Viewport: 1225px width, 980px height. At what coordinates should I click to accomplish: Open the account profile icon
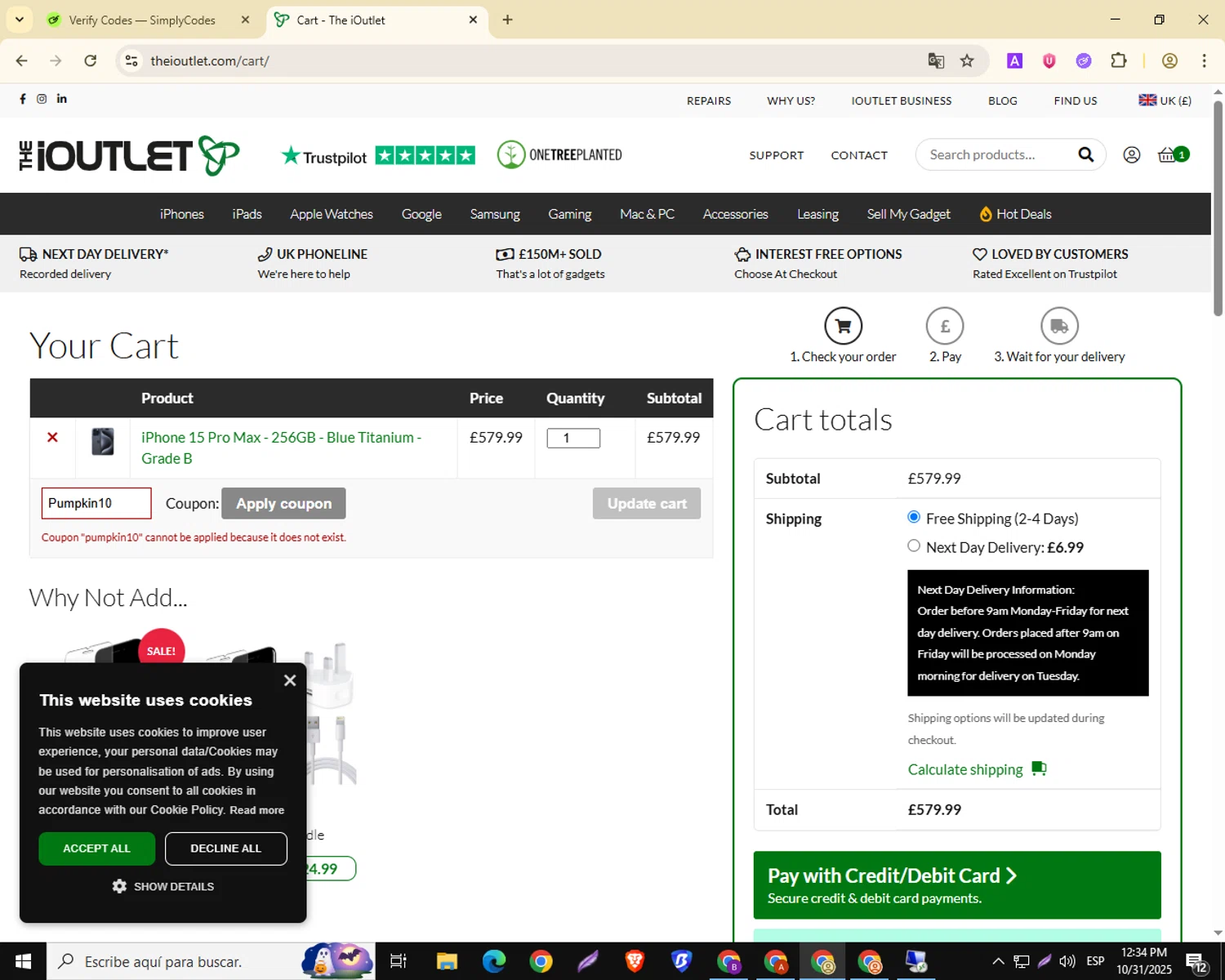[1131, 154]
